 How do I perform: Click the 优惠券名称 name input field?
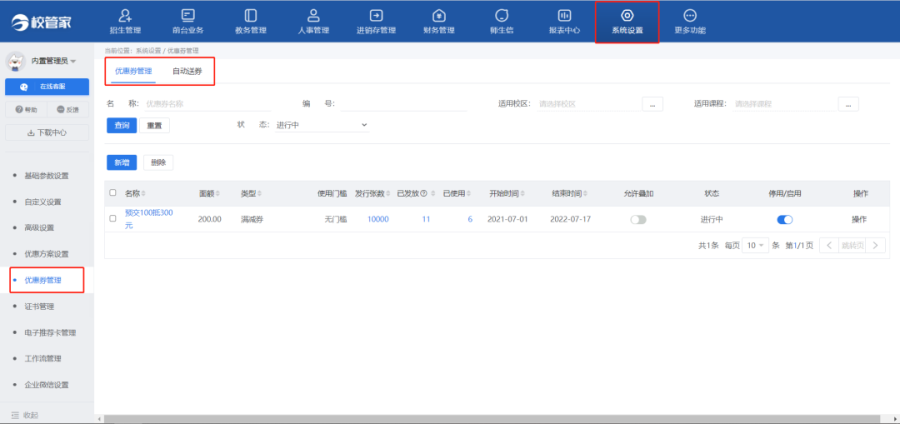pos(215,103)
